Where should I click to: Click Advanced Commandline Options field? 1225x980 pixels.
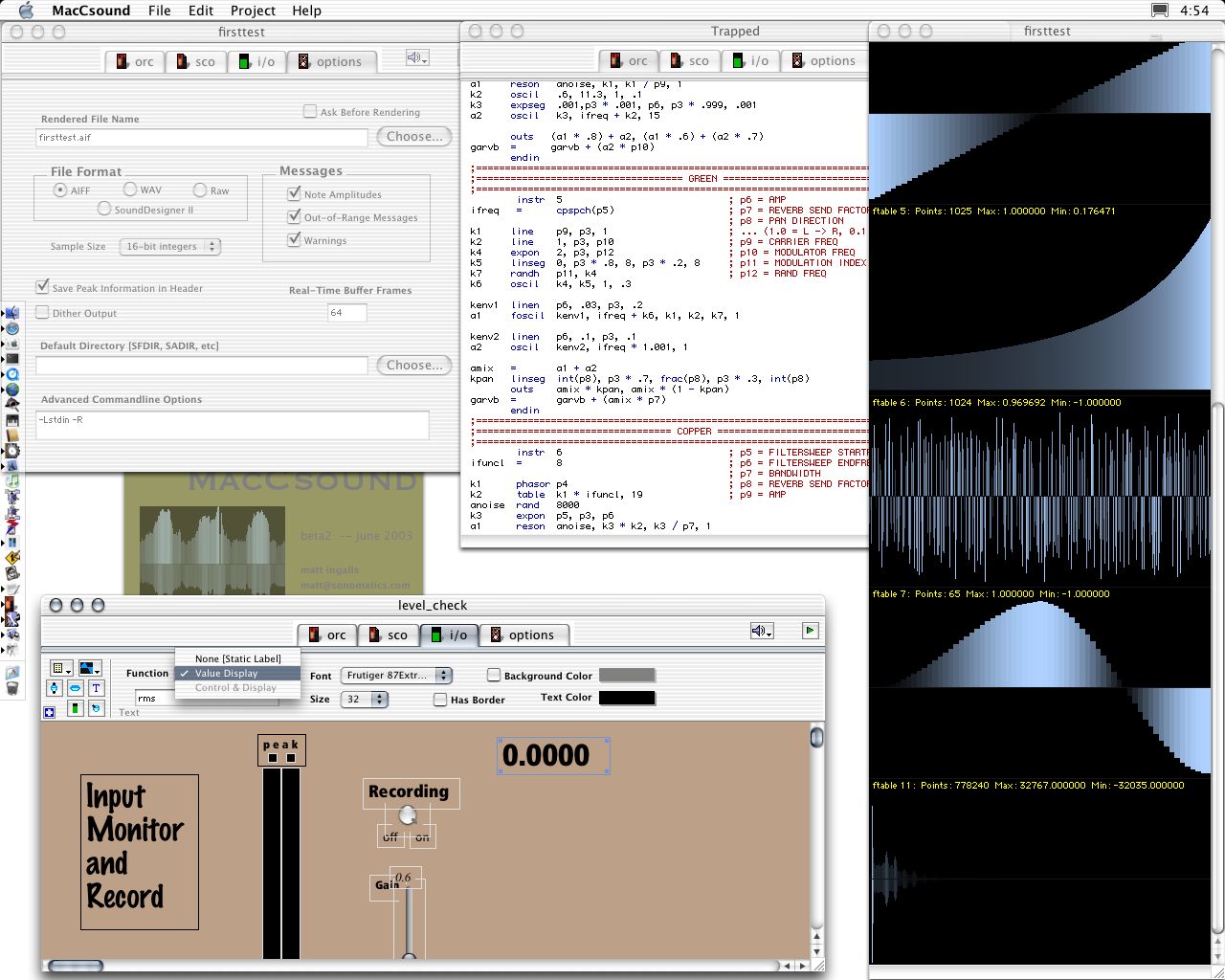(233, 425)
